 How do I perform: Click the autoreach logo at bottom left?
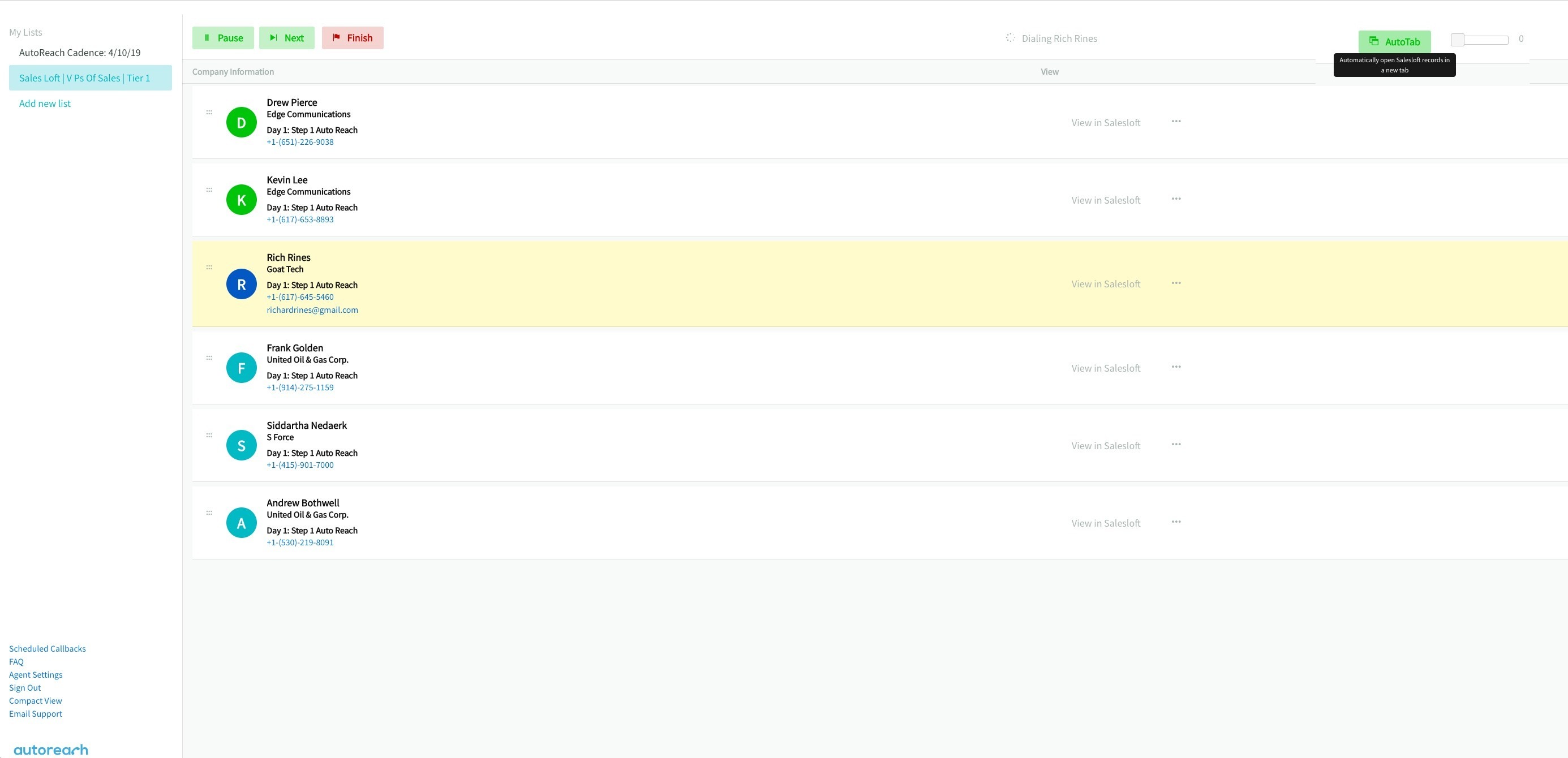(x=50, y=750)
